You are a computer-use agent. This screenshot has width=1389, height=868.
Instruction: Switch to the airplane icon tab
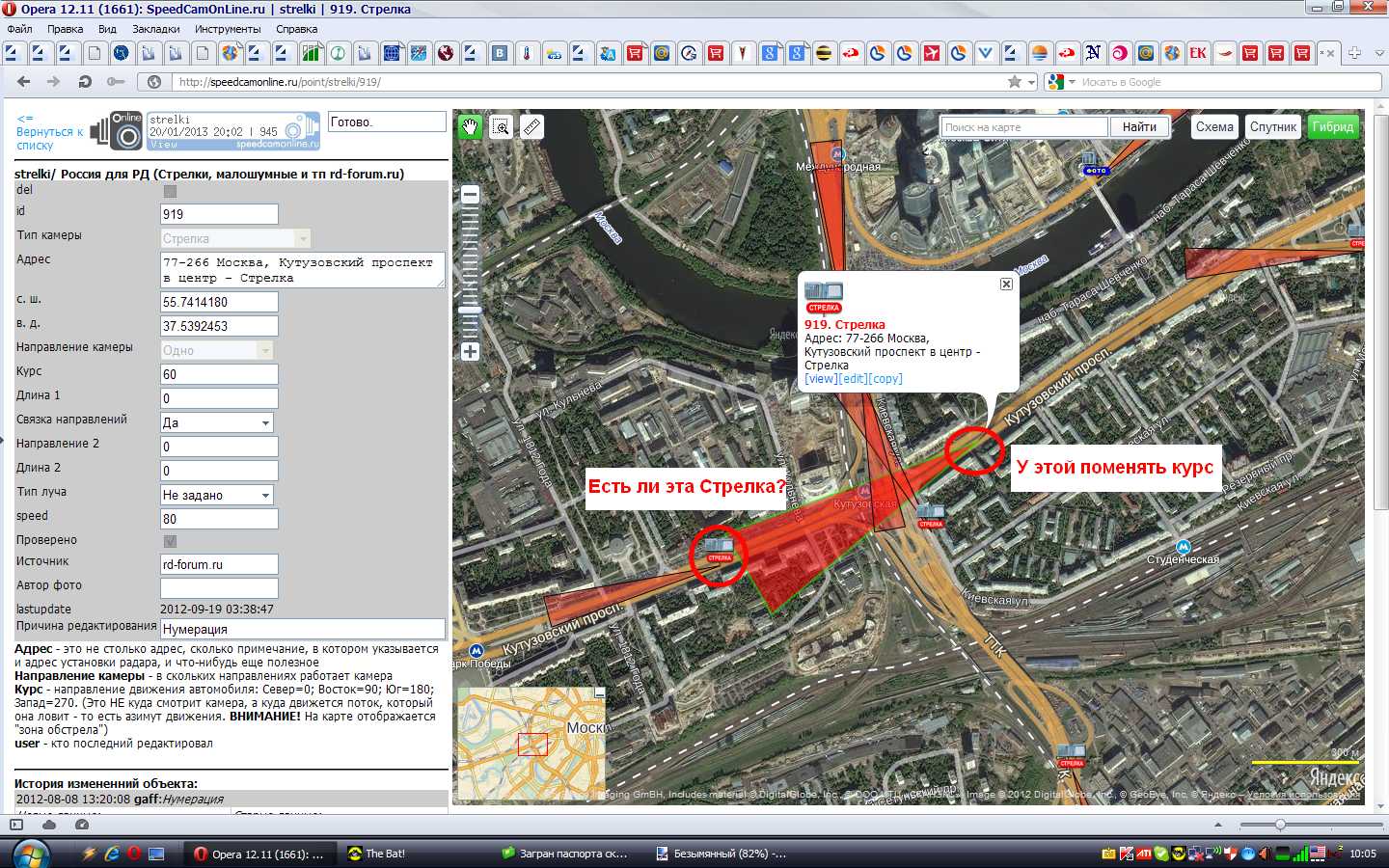tap(932, 53)
